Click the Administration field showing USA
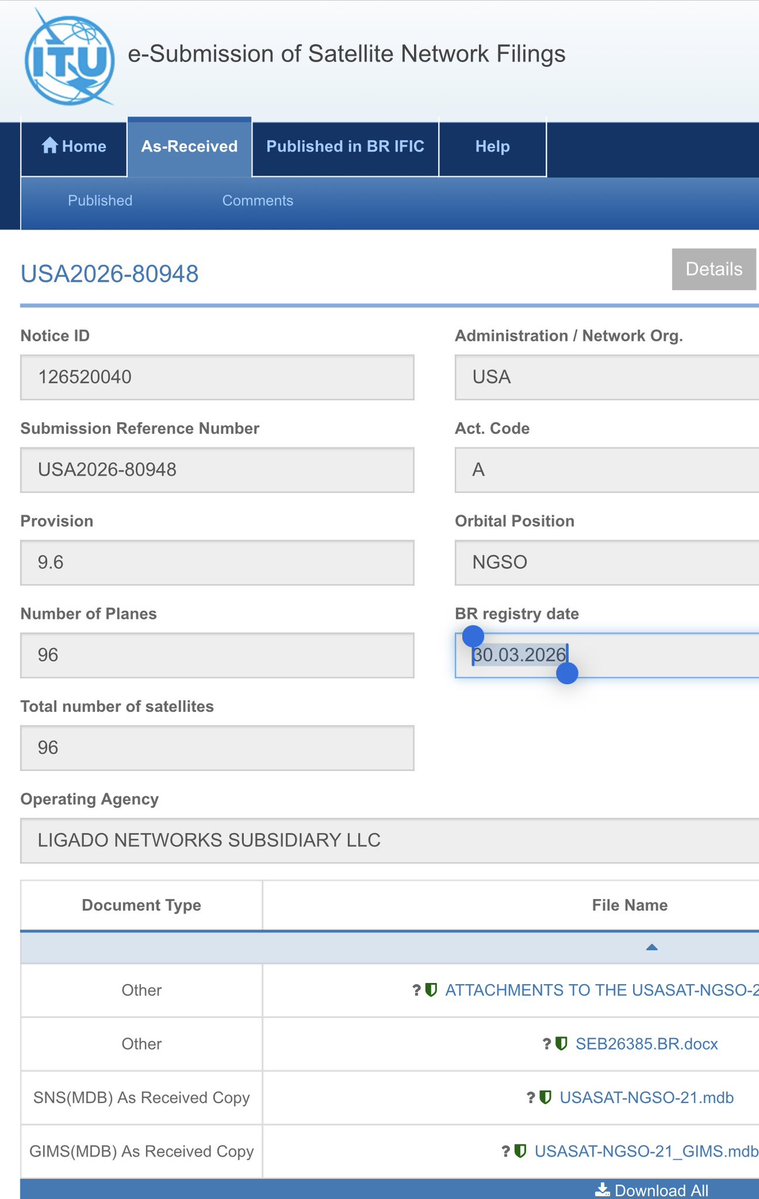The height and width of the screenshot is (1199, 759). point(607,377)
